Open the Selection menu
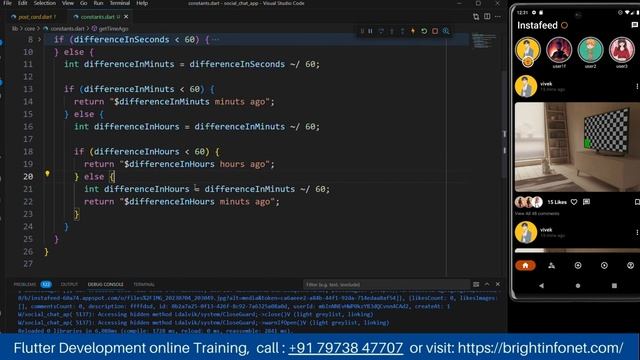The height and width of the screenshot is (360, 640). click(x=44, y=3)
